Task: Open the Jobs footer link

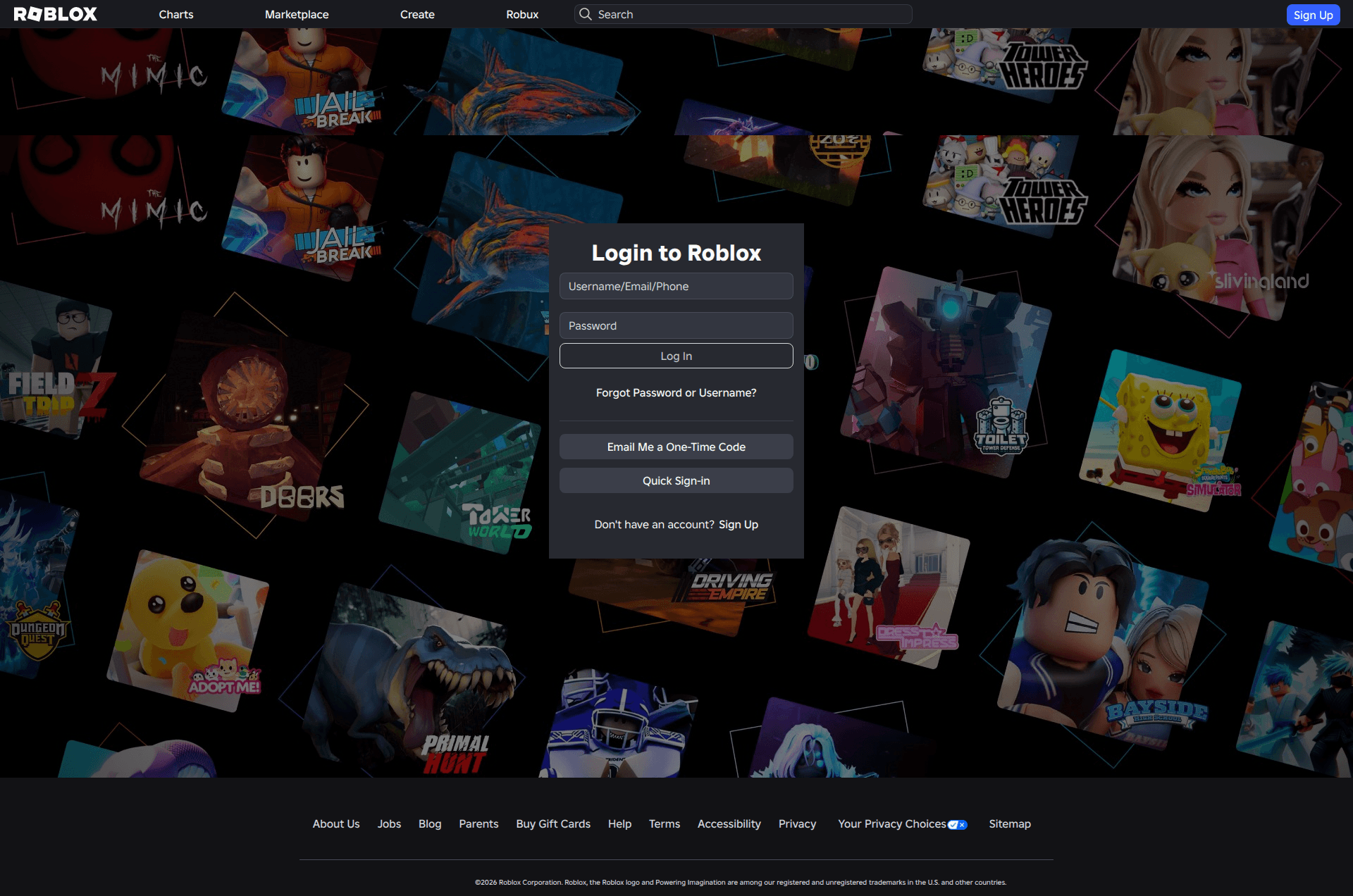Action: 389,823
